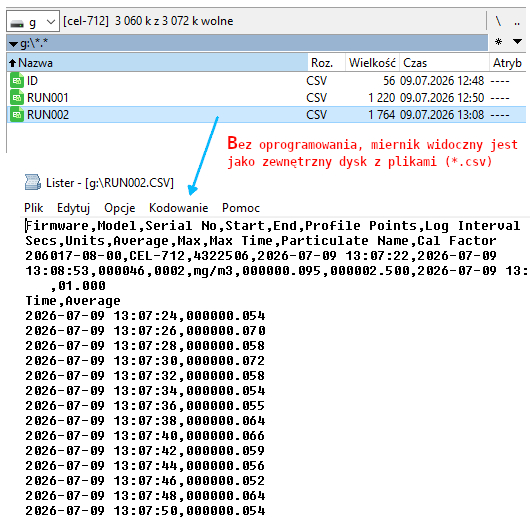
Task: Sort by the Wielkość size column header
Action: [372, 63]
